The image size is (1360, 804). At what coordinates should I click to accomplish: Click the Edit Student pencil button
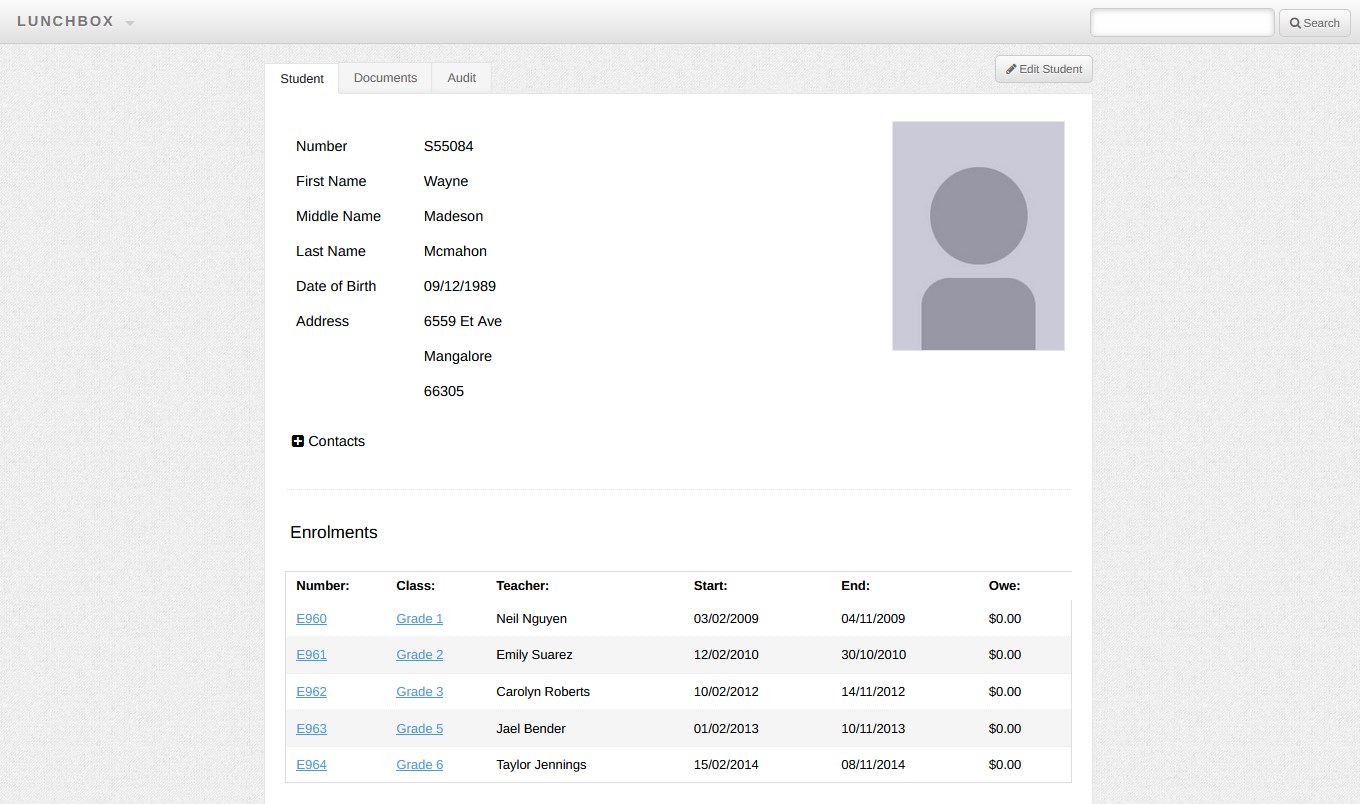(1043, 69)
